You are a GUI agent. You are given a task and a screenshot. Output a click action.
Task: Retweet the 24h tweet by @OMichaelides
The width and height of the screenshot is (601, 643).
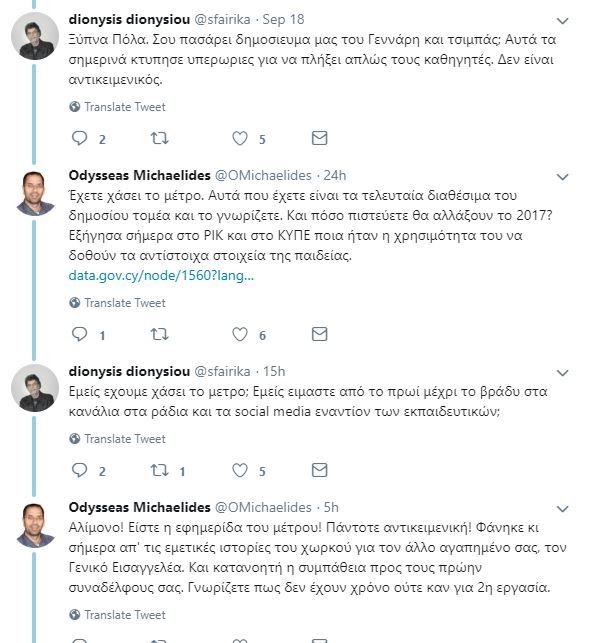159,334
